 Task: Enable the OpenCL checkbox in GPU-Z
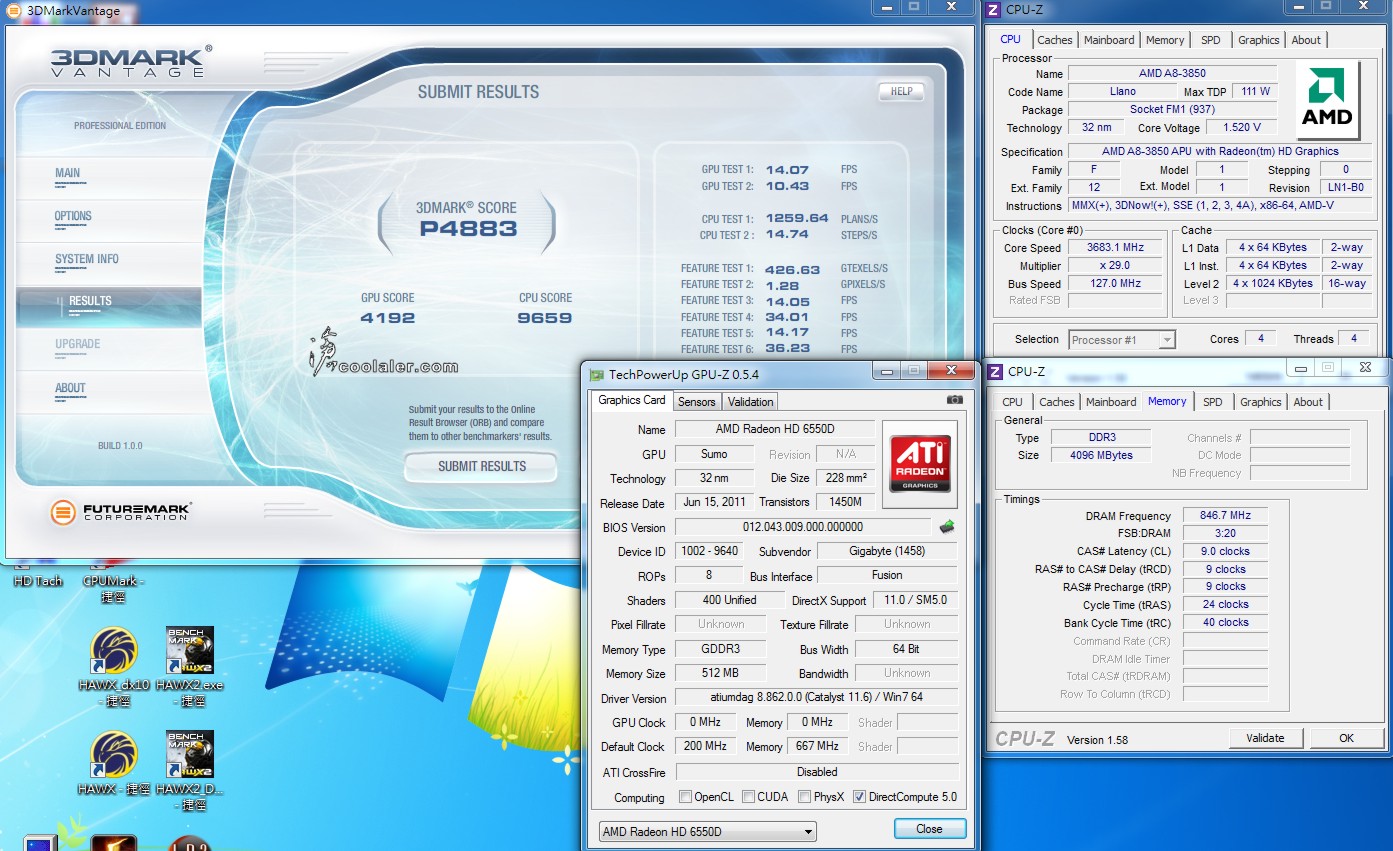[x=685, y=797]
